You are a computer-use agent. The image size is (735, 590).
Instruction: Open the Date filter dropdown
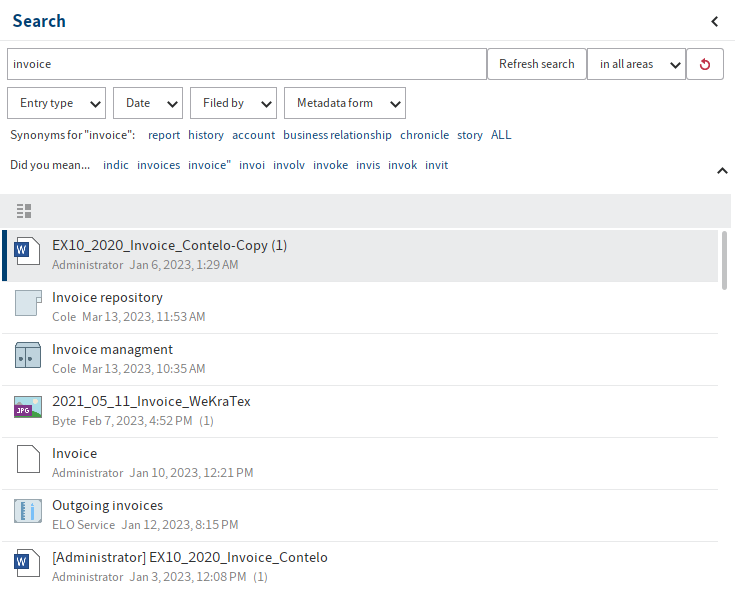[148, 103]
